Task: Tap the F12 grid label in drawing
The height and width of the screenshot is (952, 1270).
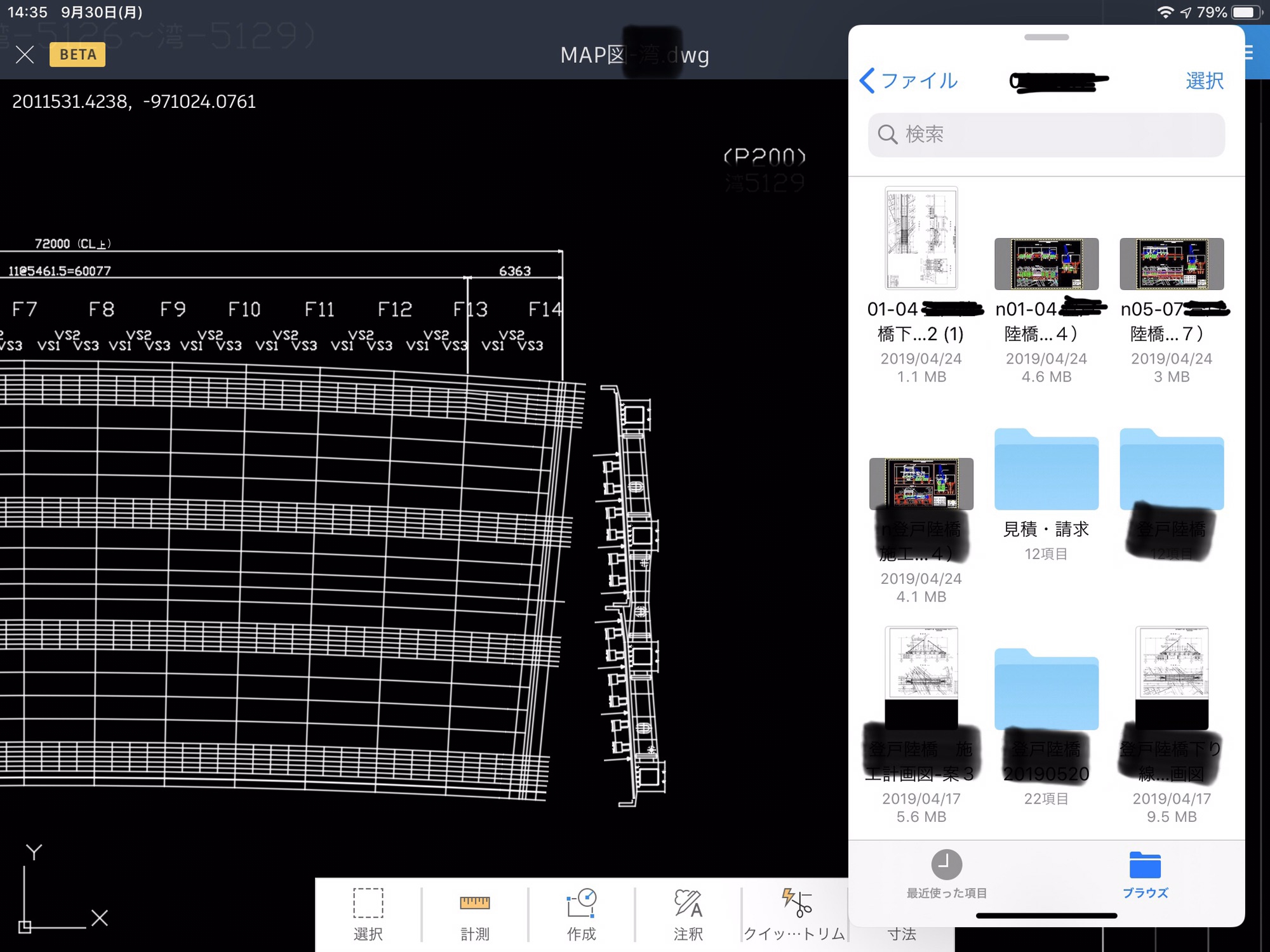Action: pos(394,309)
